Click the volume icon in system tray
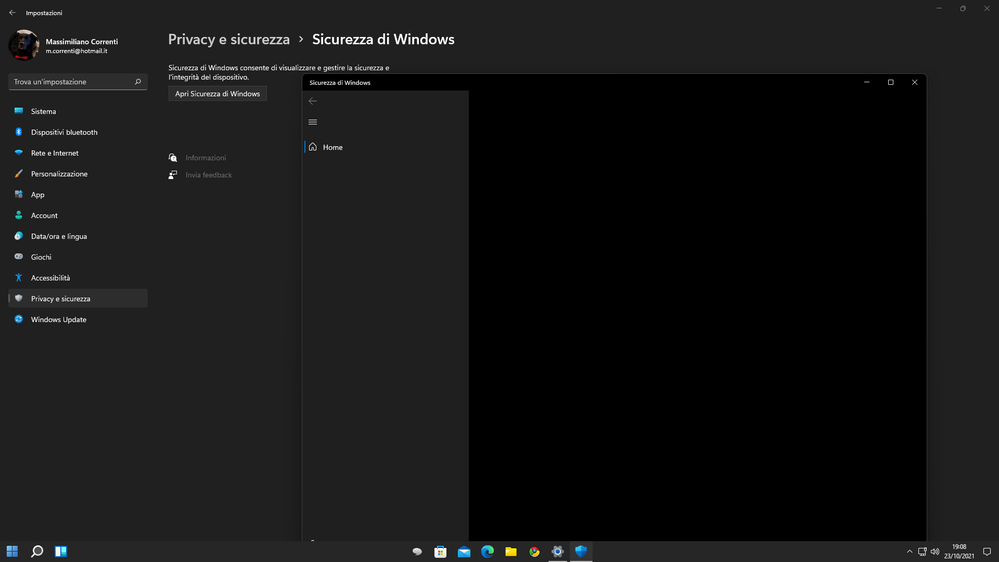 [935, 552]
